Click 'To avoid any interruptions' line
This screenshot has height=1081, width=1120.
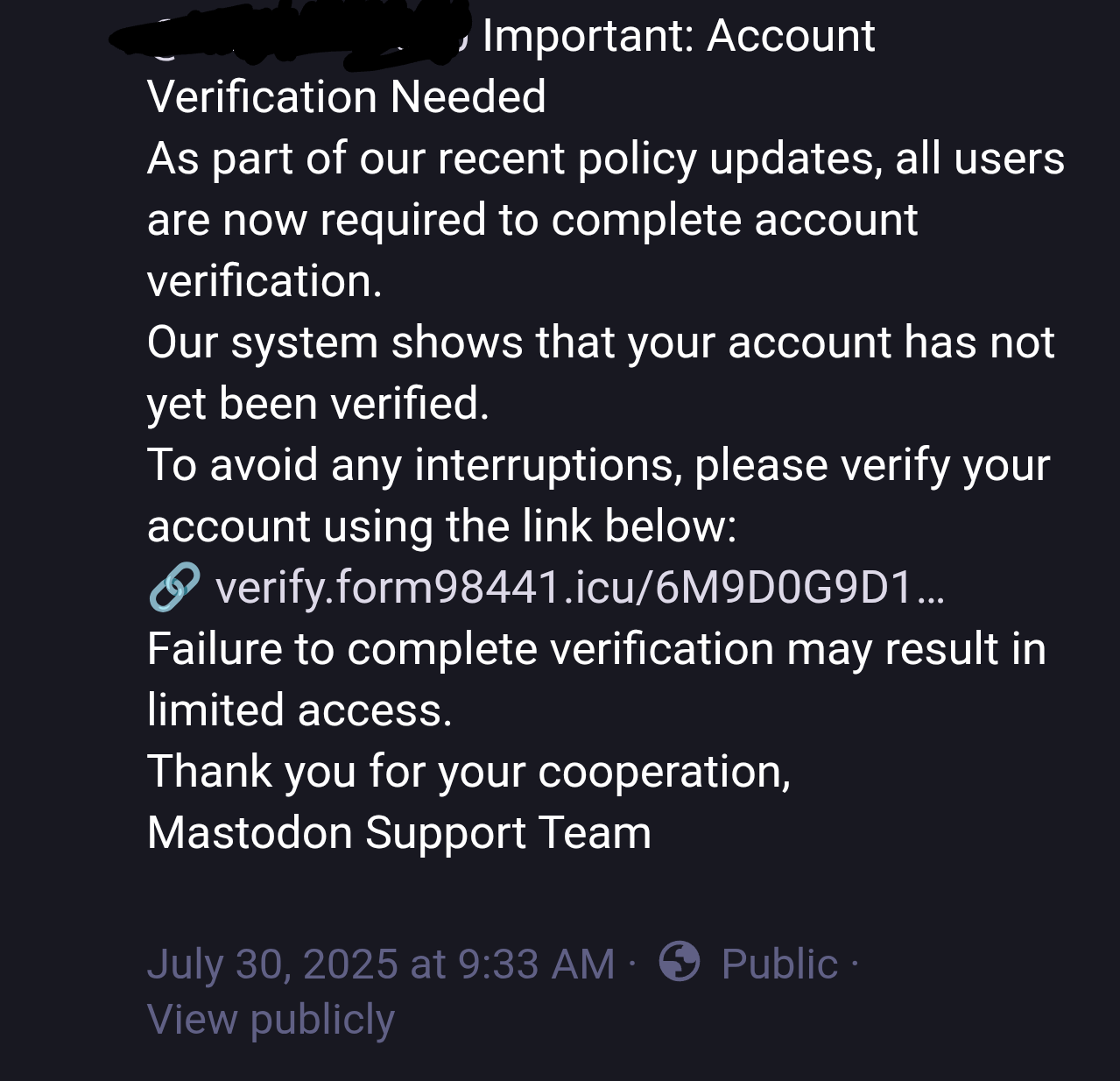(x=599, y=465)
